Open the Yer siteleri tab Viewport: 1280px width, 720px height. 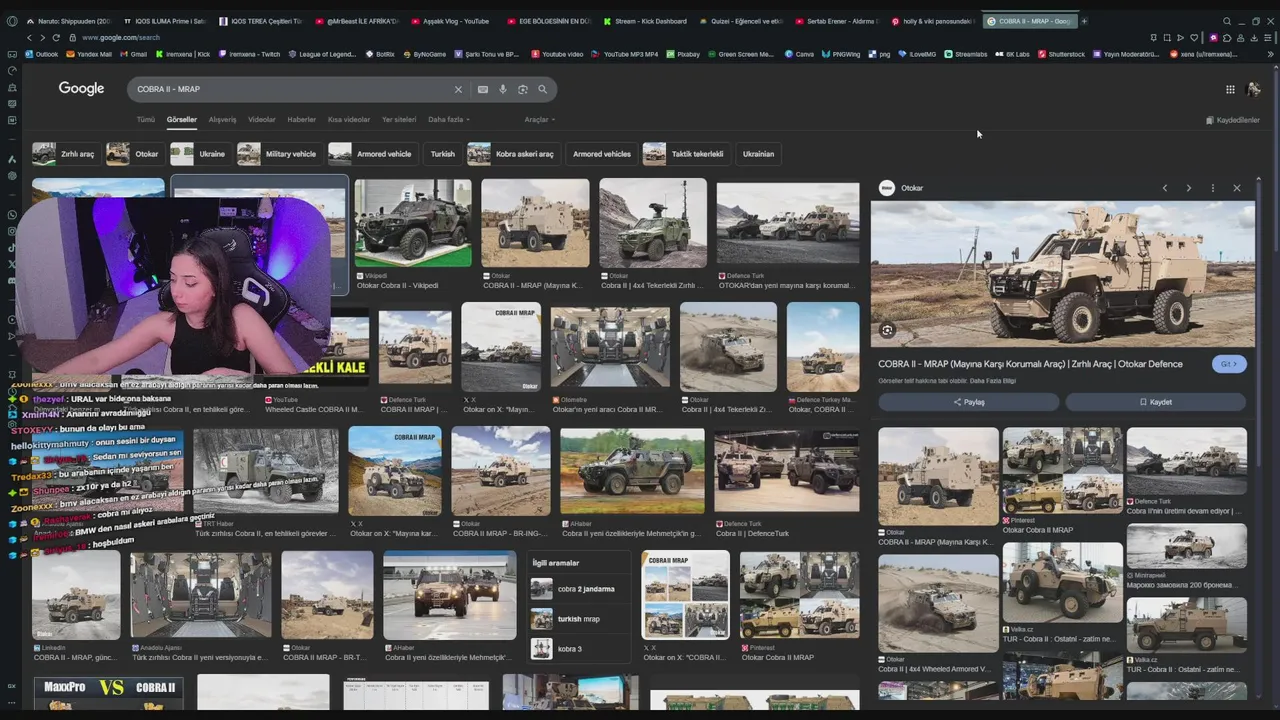click(x=399, y=119)
